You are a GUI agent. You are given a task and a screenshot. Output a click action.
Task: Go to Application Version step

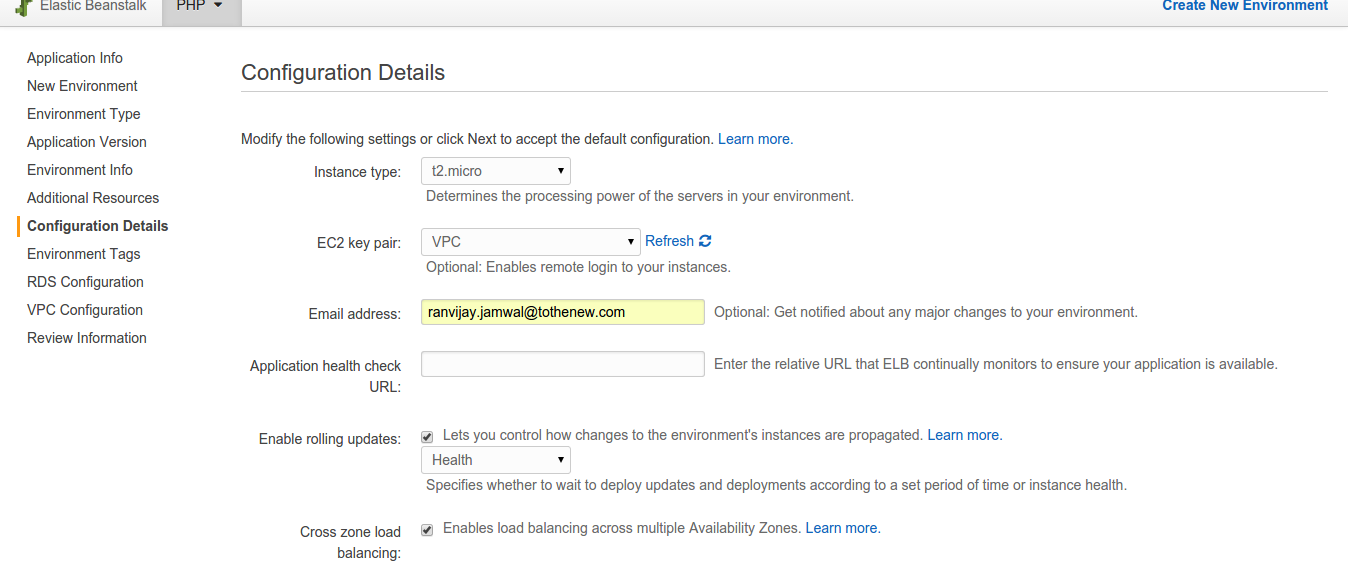(x=87, y=142)
